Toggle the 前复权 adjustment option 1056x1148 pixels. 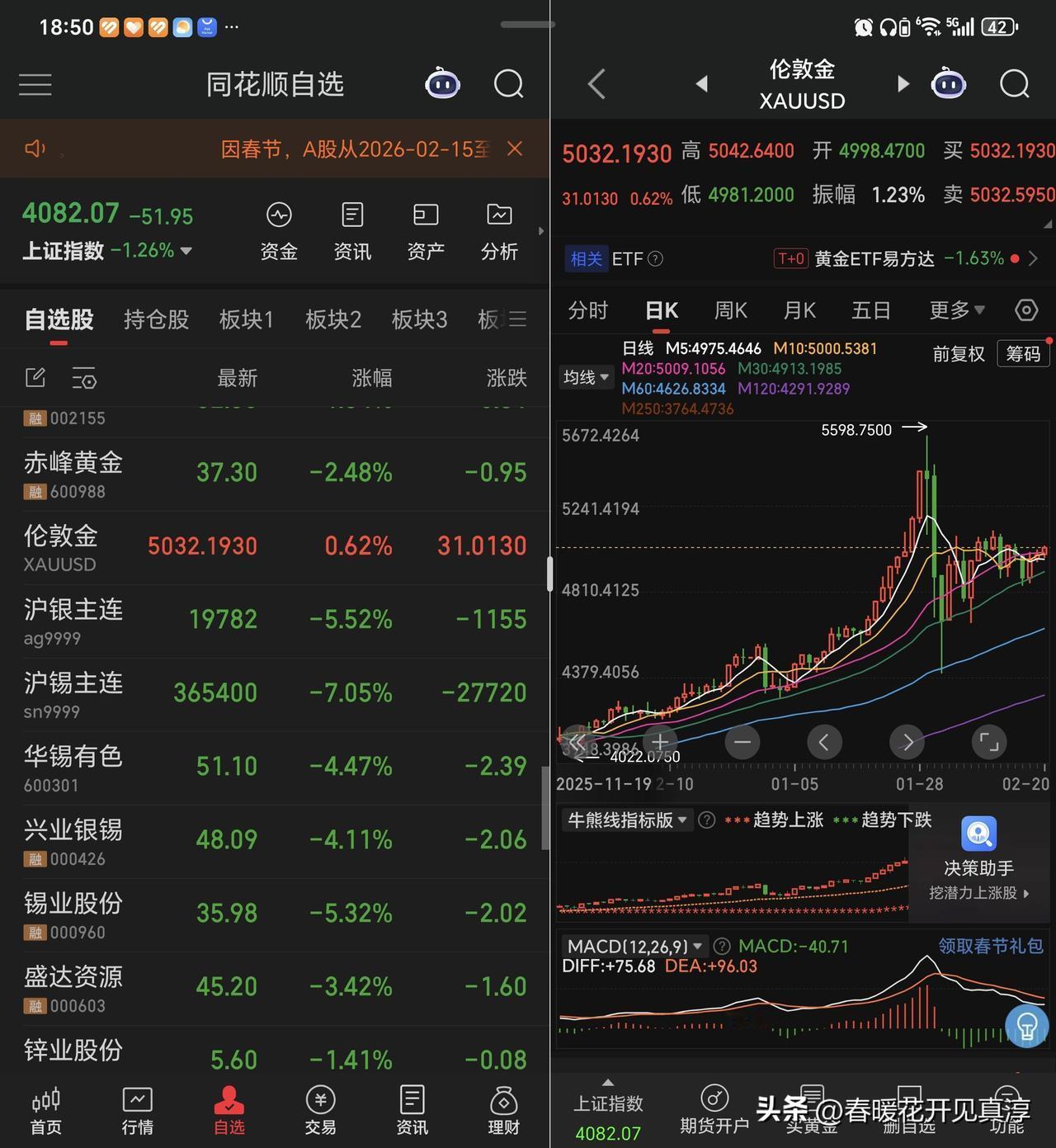coord(959,354)
